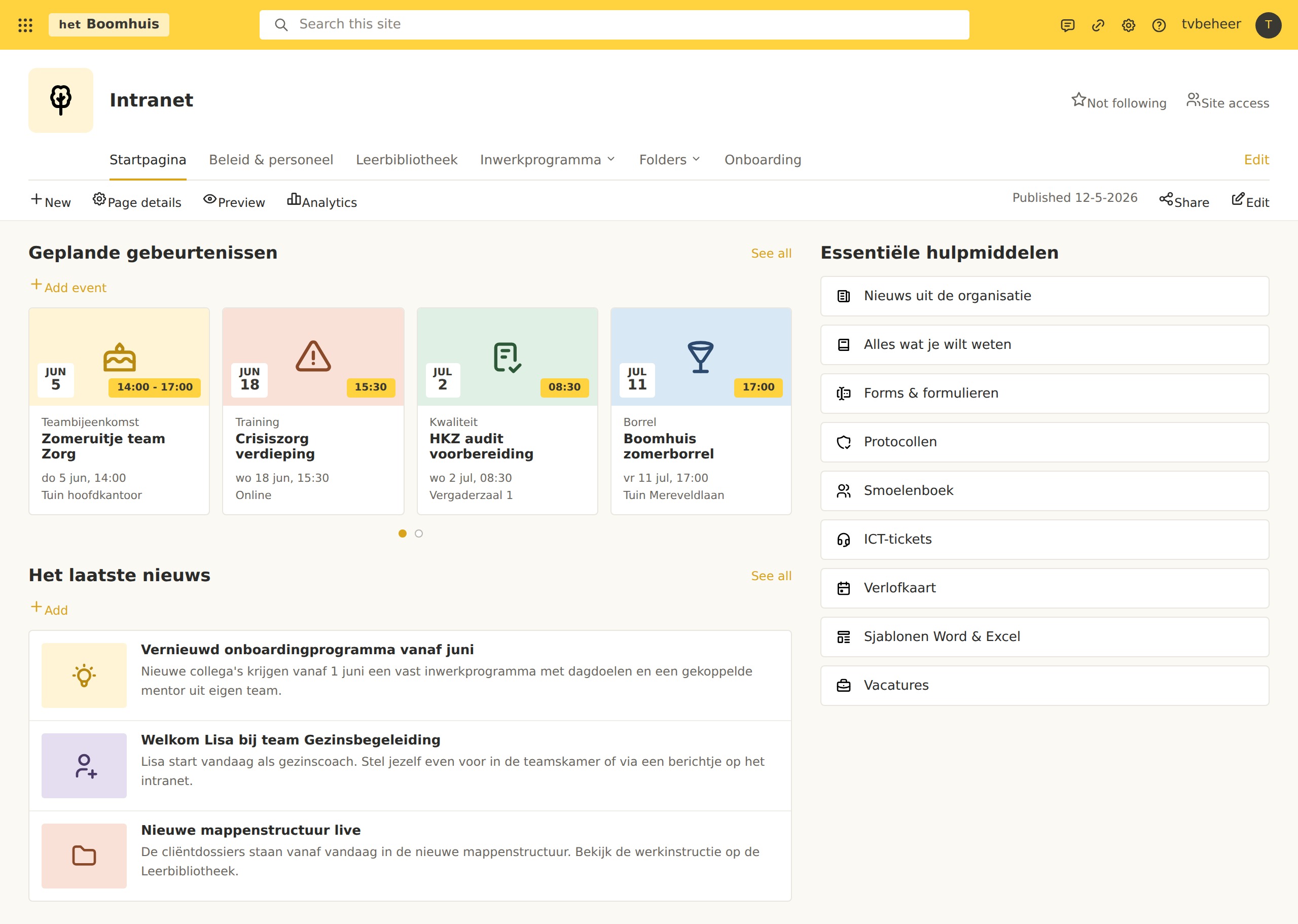The height and width of the screenshot is (924, 1298).
Task: Click the 14:00 - 17:00 time badge
Action: [155, 387]
